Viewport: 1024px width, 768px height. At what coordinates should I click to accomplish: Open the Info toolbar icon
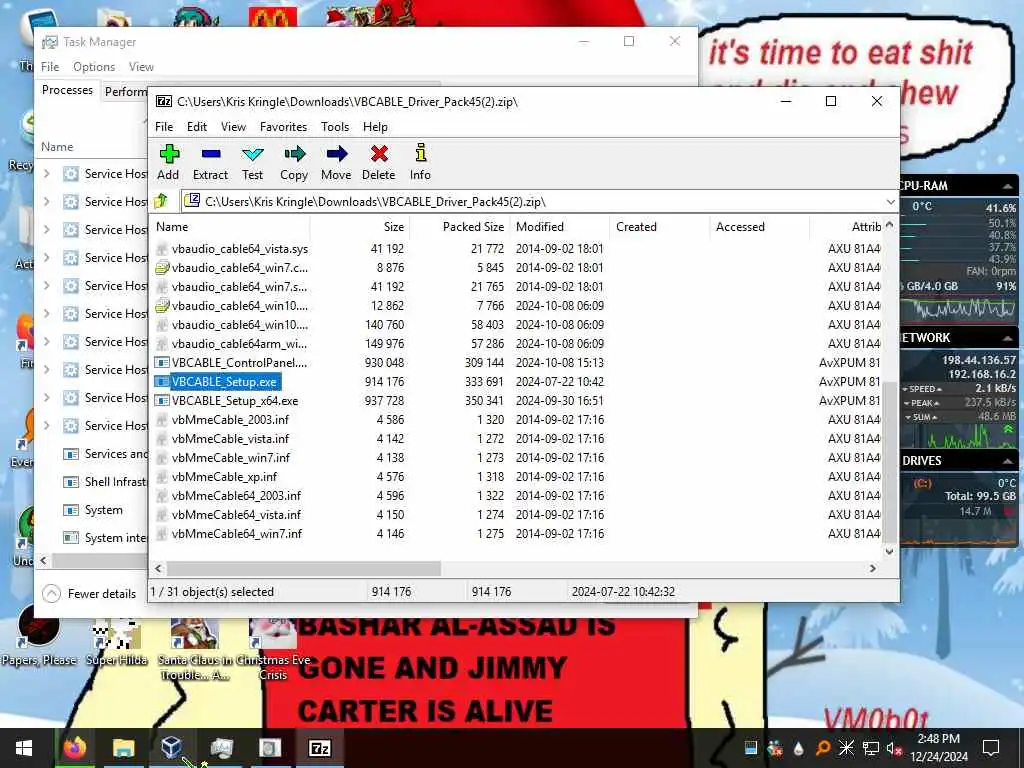421,162
